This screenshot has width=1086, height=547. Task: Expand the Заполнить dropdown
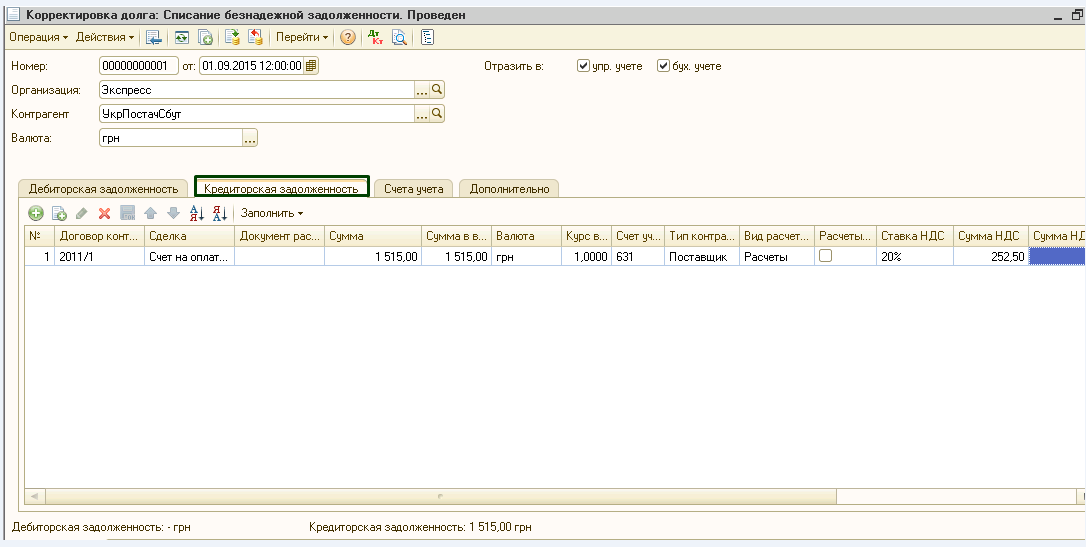tap(272, 213)
